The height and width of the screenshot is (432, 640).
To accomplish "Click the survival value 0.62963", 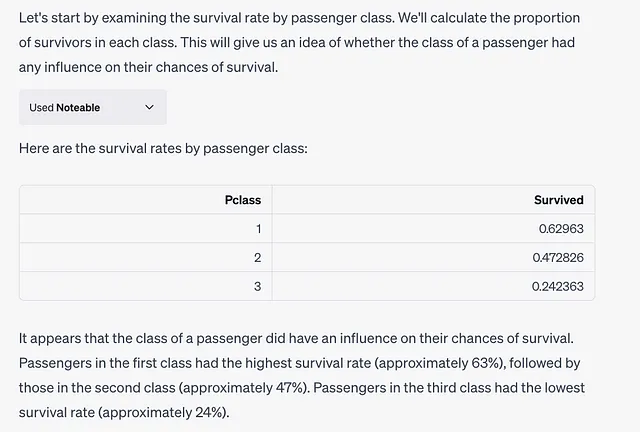I will (561, 229).
